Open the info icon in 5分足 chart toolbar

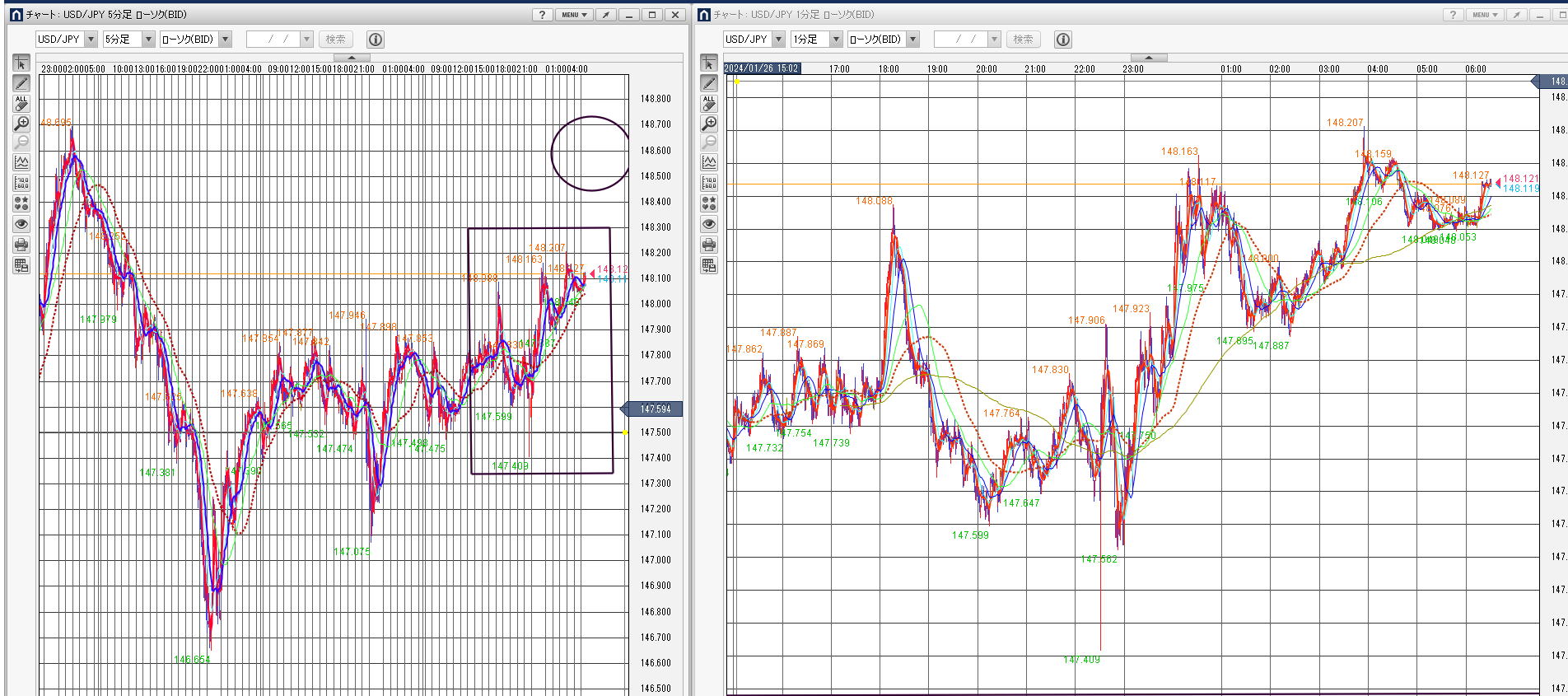click(375, 40)
